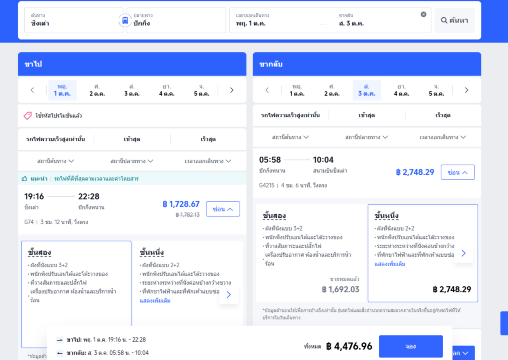Viewport: 508px width, 360px height.
Task: Toggle high-speed trains only filter in outbound panel
Action: coord(56,139)
